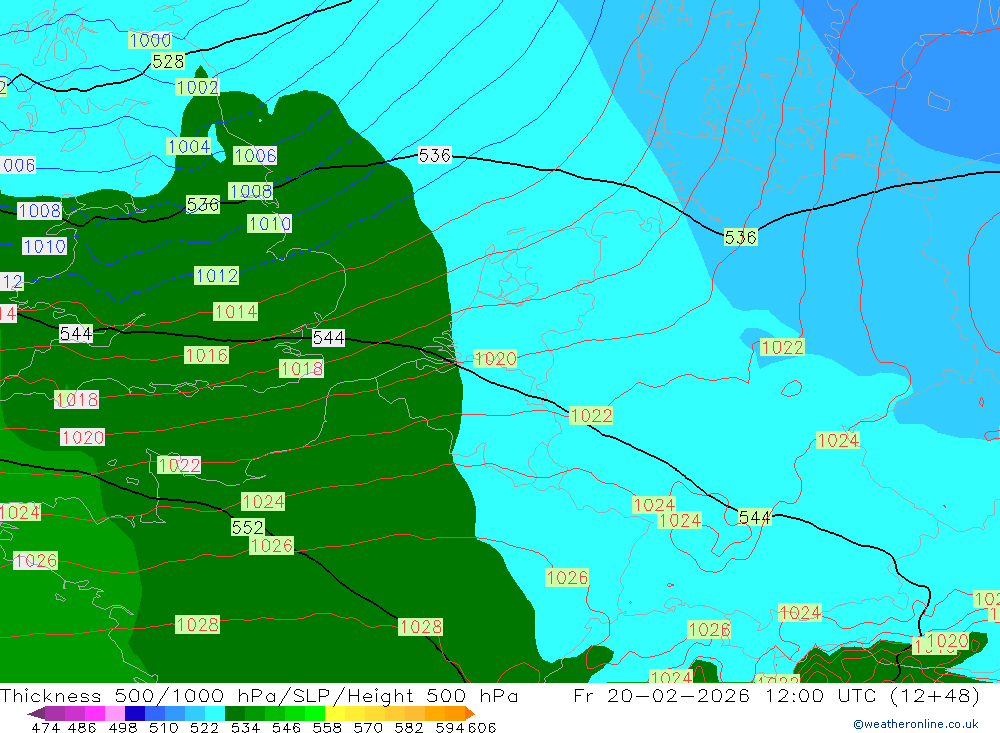Click the 1000 isobar label
Image resolution: width=1000 pixels, height=733 pixels.
[151, 40]
